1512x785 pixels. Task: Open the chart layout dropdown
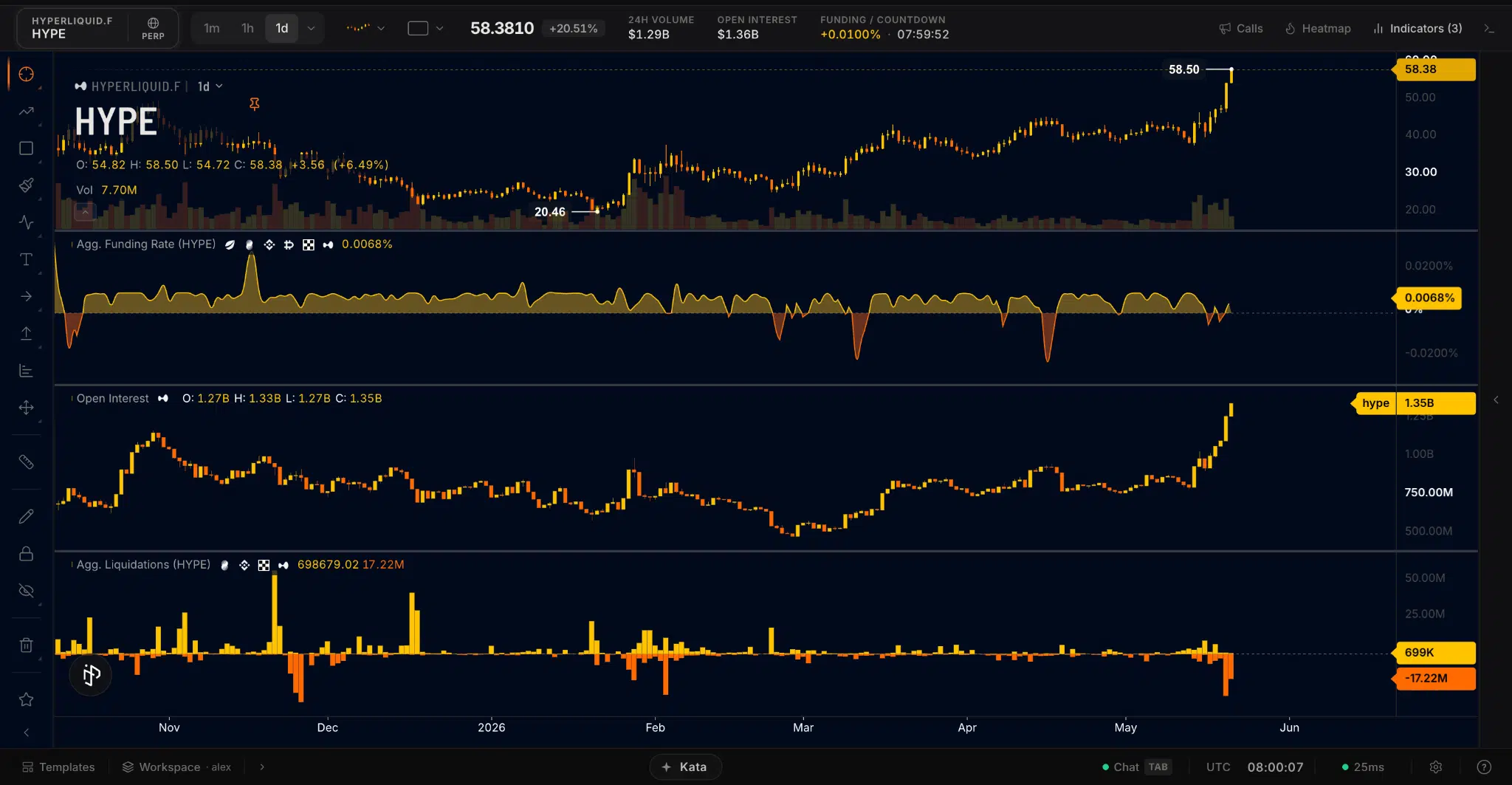[426, 29]
